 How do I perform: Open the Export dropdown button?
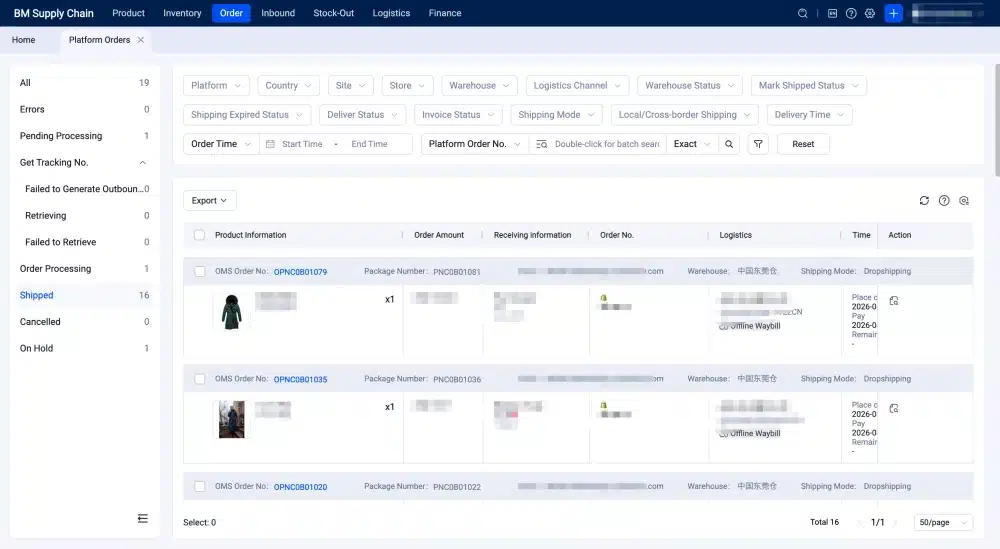[210, 200]
